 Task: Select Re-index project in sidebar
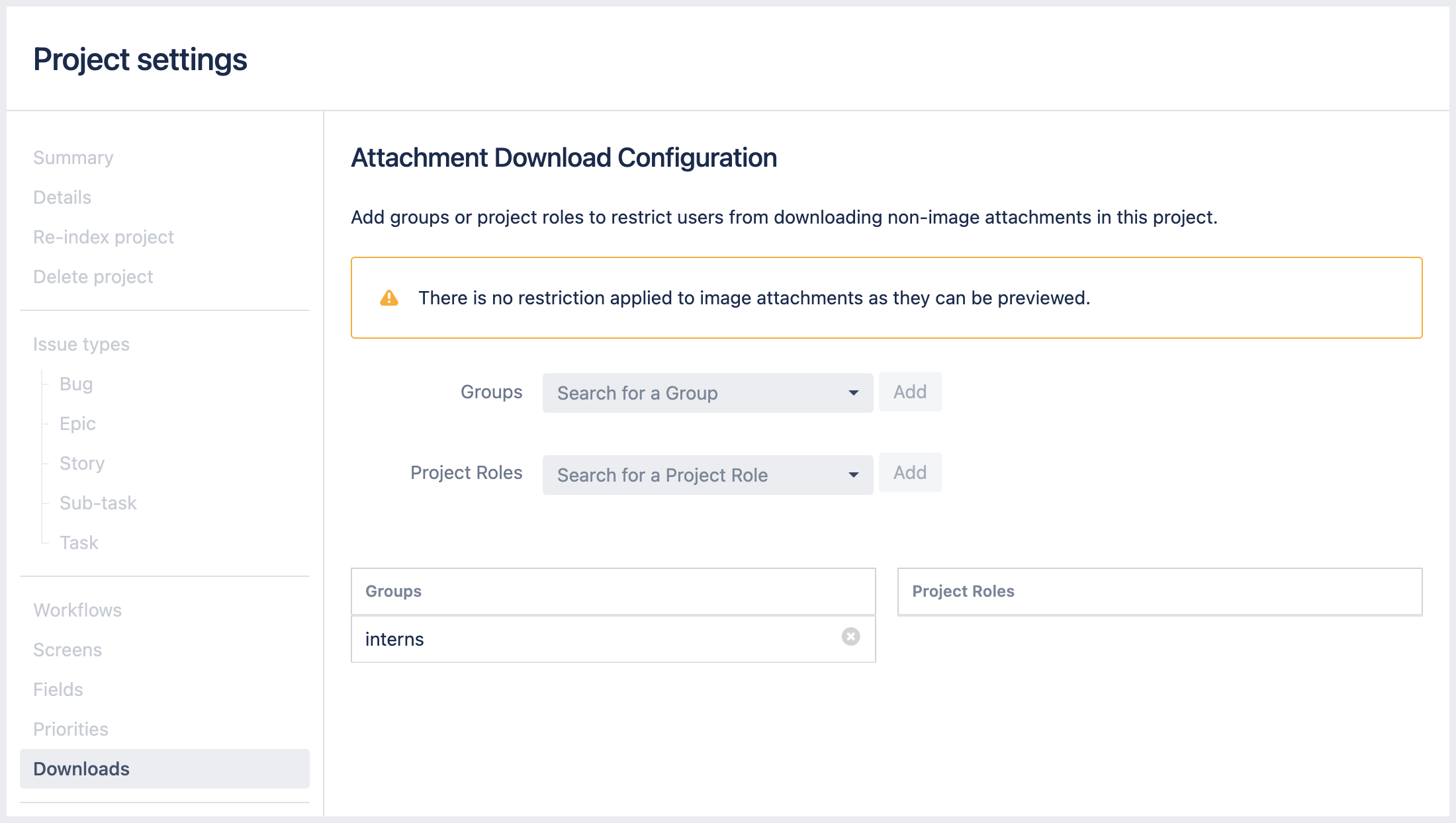click(103, 237)
